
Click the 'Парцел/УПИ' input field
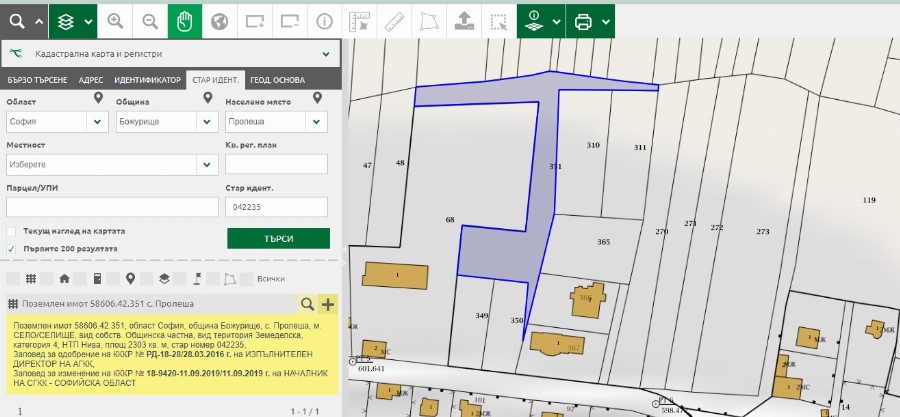[111, 207]
